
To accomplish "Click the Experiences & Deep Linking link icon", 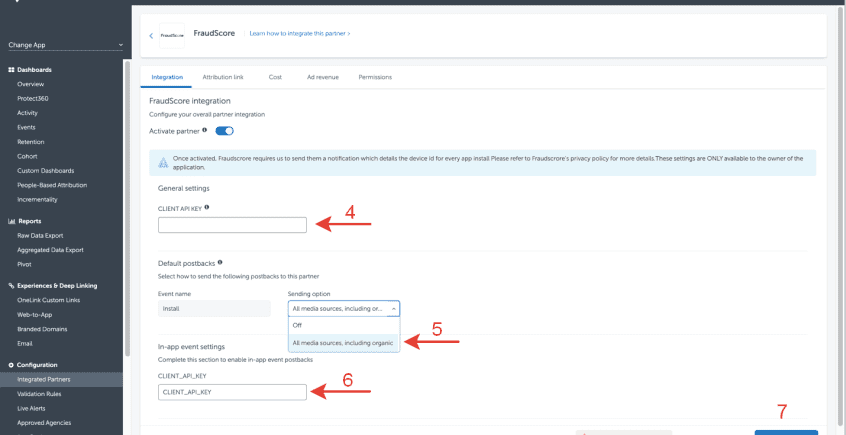I will 11,286.
